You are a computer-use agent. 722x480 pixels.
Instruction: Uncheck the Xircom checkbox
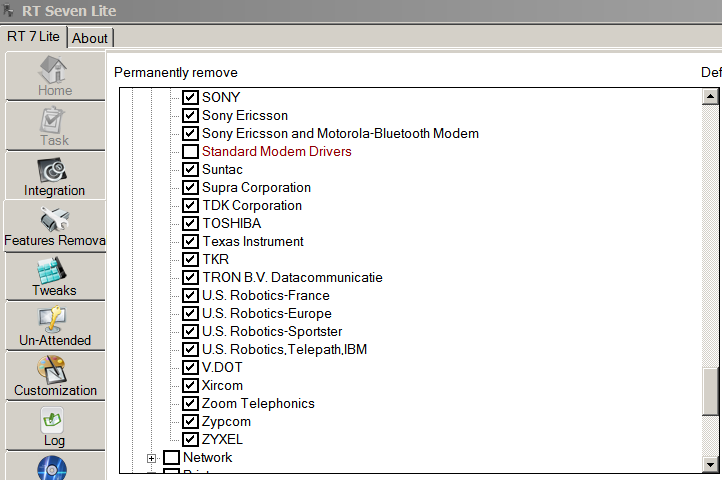pyautogui.click(x=190, y=385)
